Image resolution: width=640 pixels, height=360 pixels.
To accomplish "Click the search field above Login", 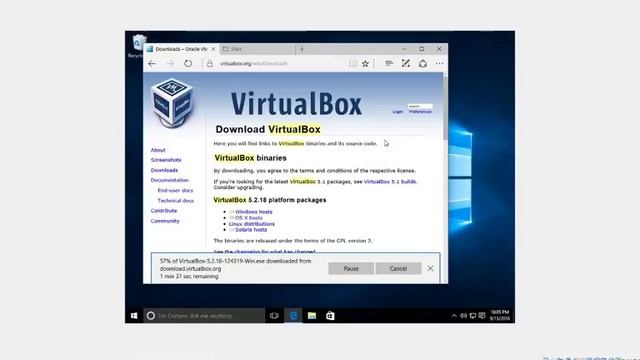I will click(x=420, y=106).
